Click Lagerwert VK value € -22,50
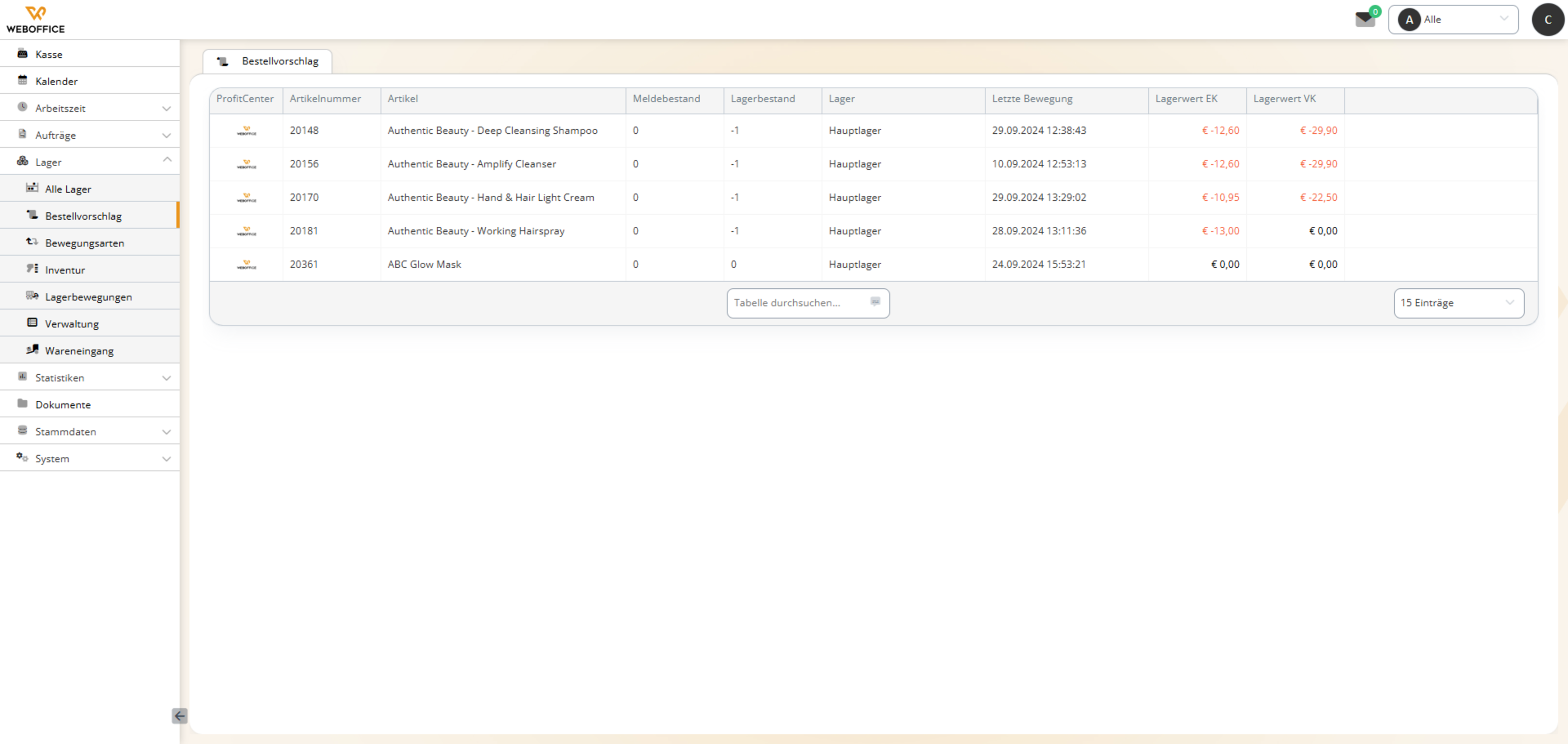 point(1318,197)
